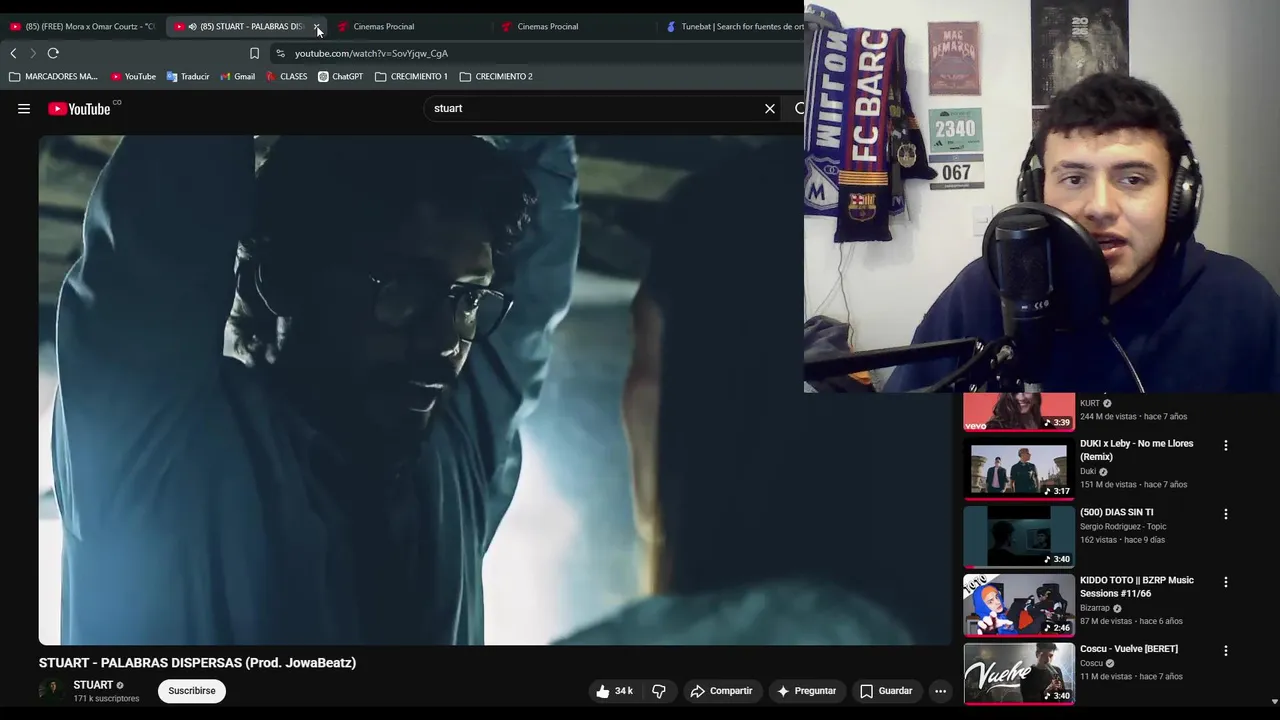Like the video (34 k)
The height and width of the screenshot is (720, 1280).
point(614,691)
